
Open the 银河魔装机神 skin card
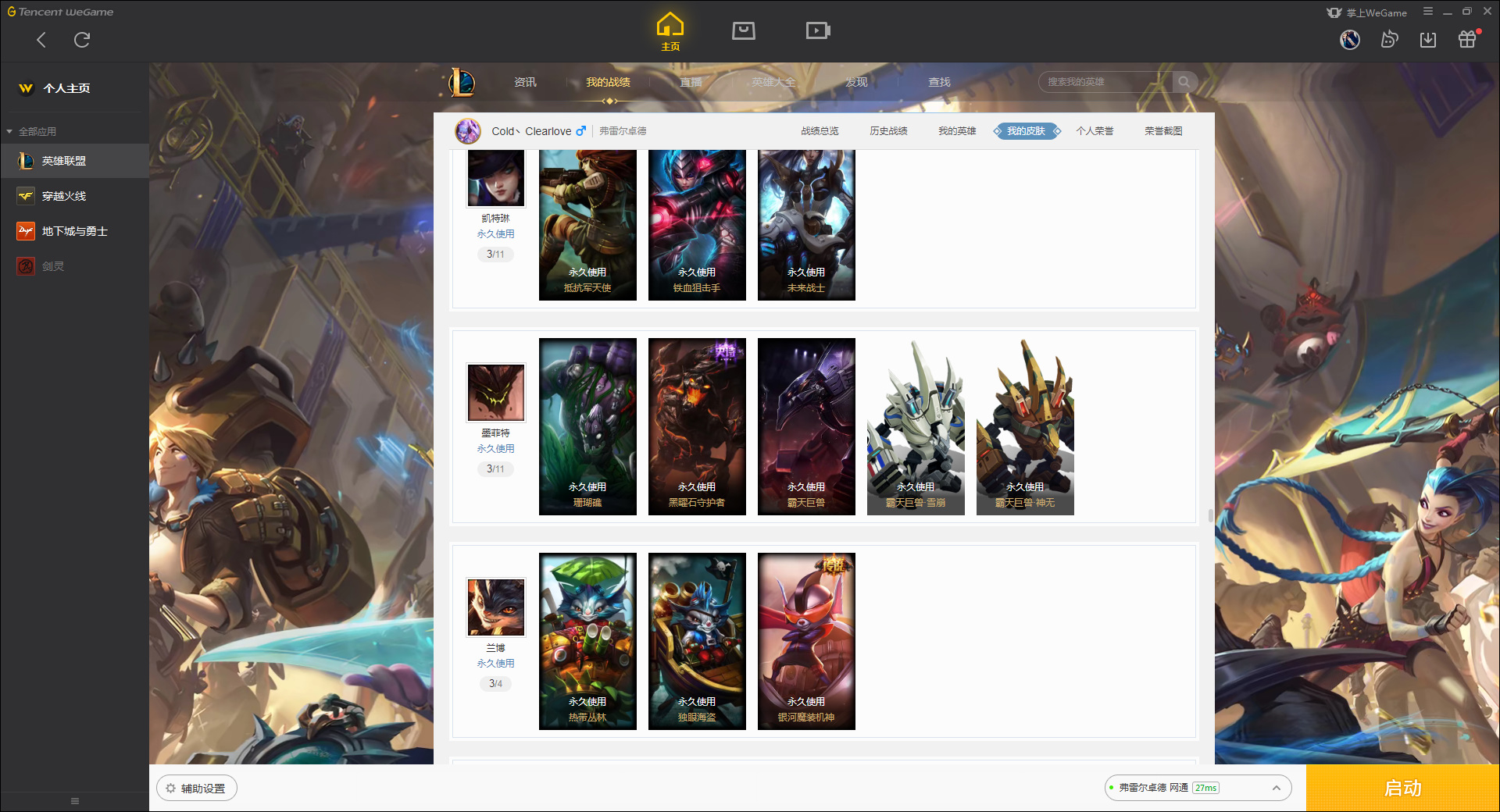806,641
